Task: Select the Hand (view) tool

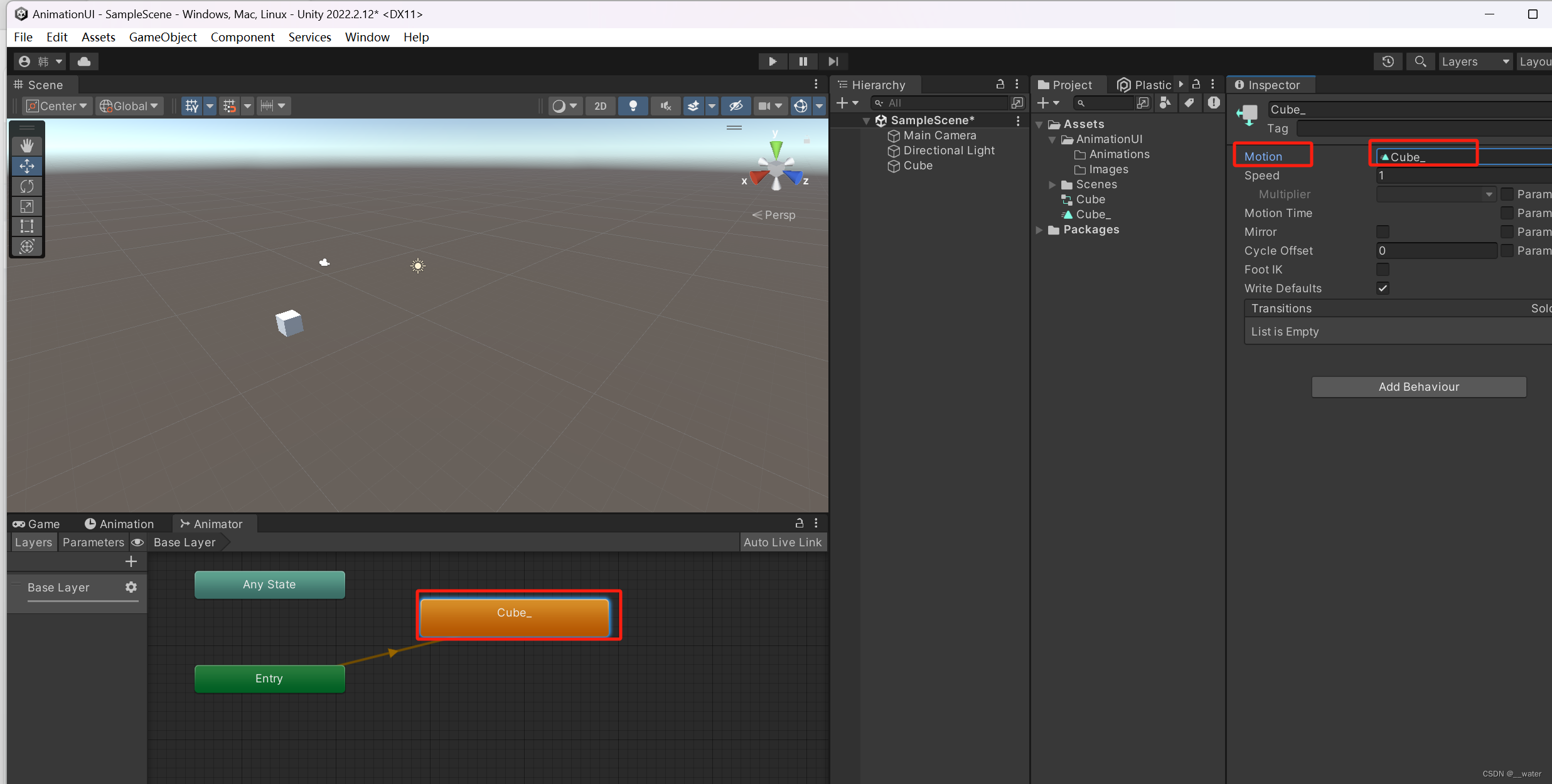Action: point(27,146)
